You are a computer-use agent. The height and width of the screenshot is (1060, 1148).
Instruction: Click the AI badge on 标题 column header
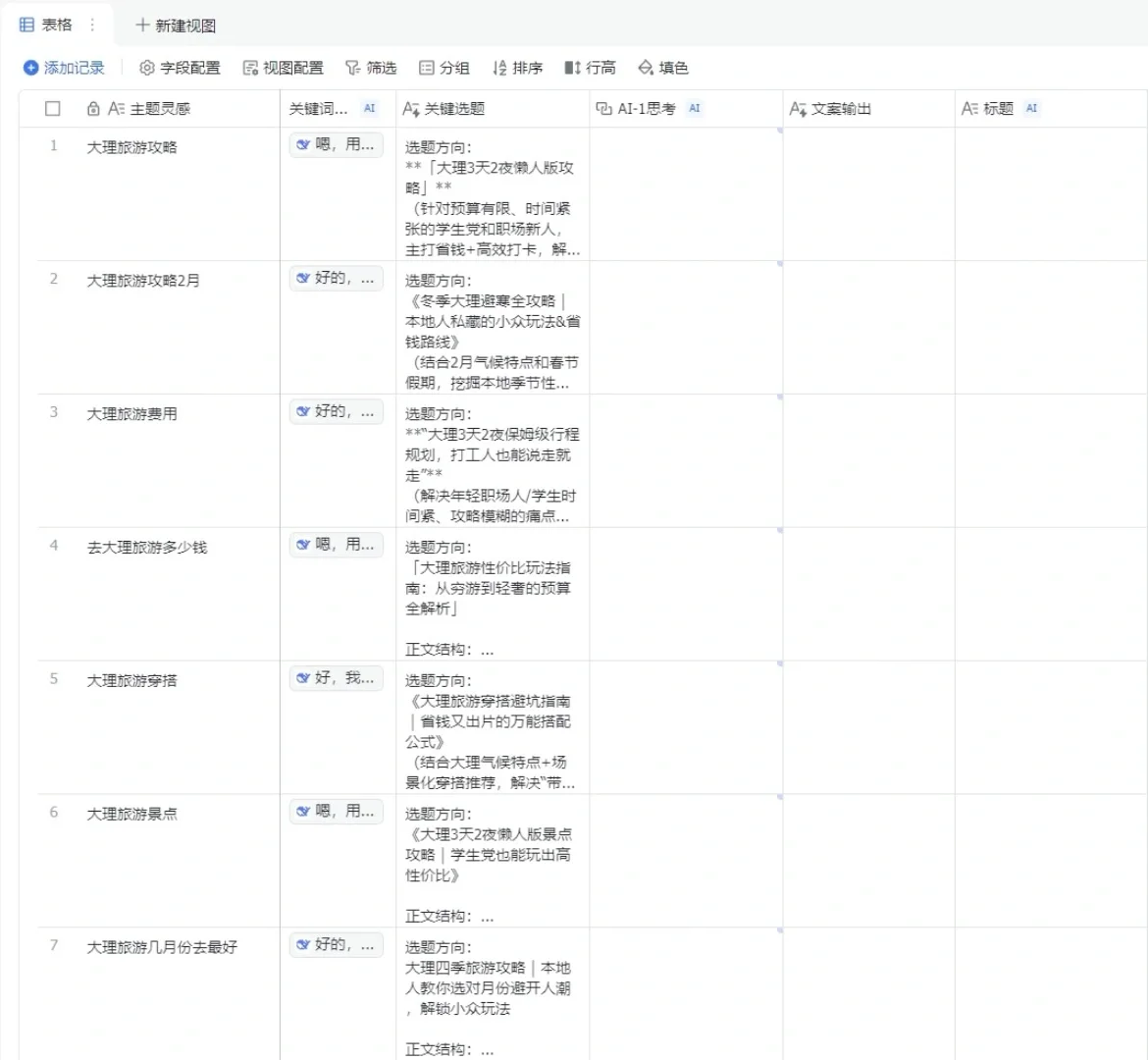tap(1030, 108)
